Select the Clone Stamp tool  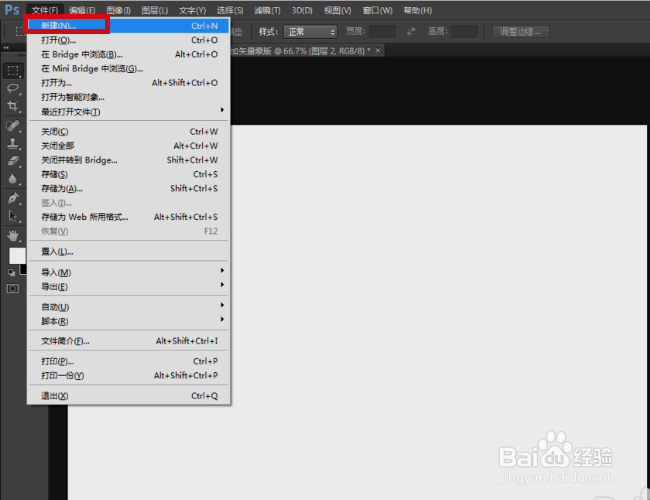point(13,143)
